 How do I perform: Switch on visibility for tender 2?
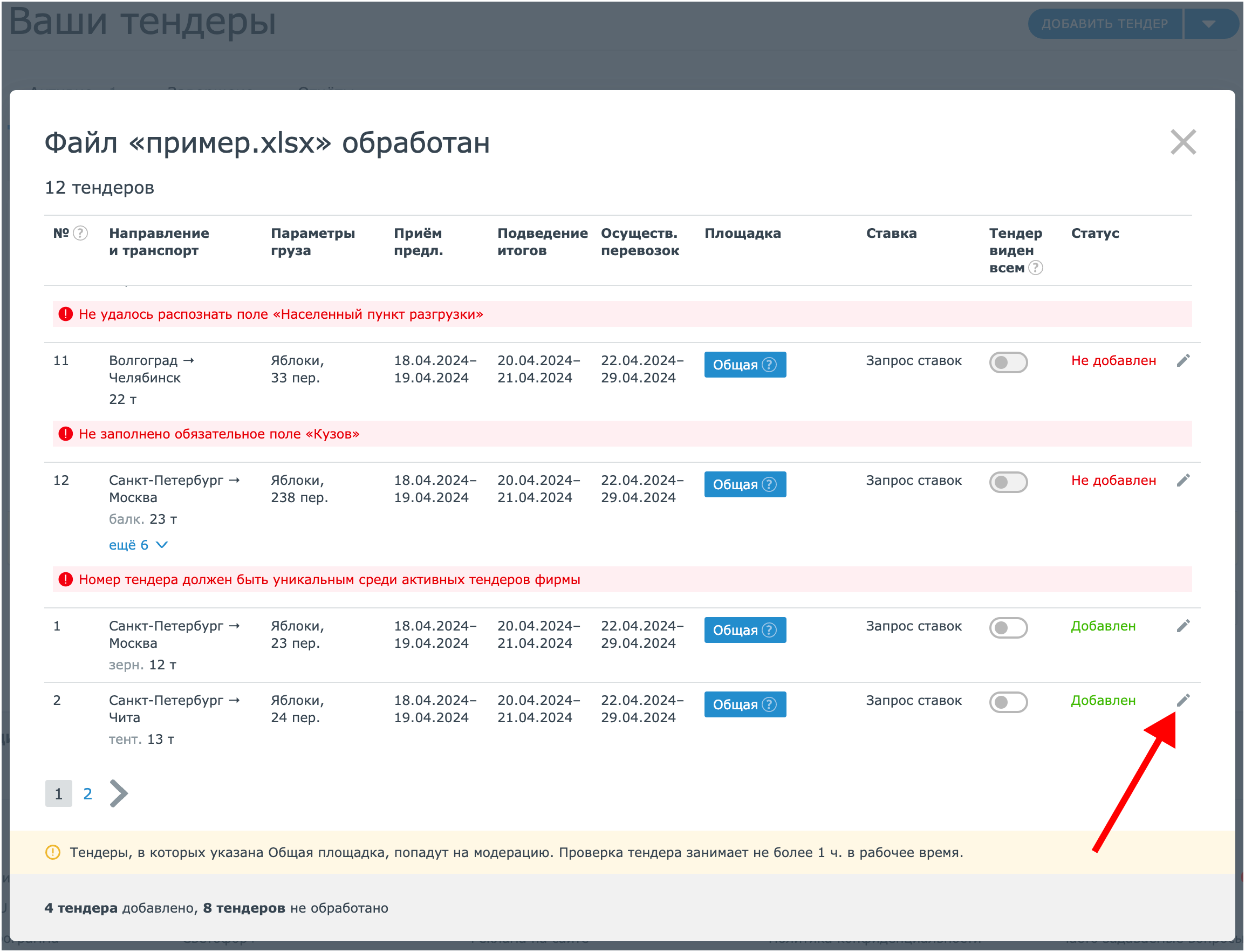[x=1008, y=702]
